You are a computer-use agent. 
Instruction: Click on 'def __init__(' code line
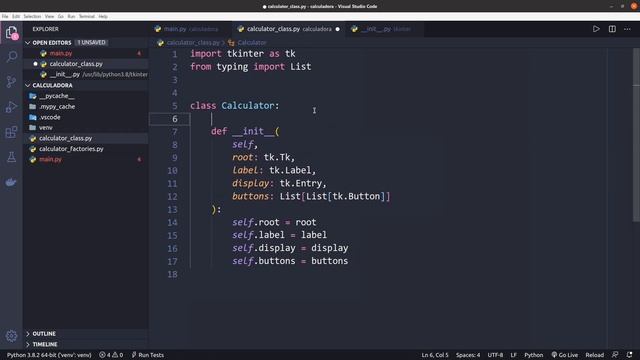pyautogui.click(x=245, y=131)
